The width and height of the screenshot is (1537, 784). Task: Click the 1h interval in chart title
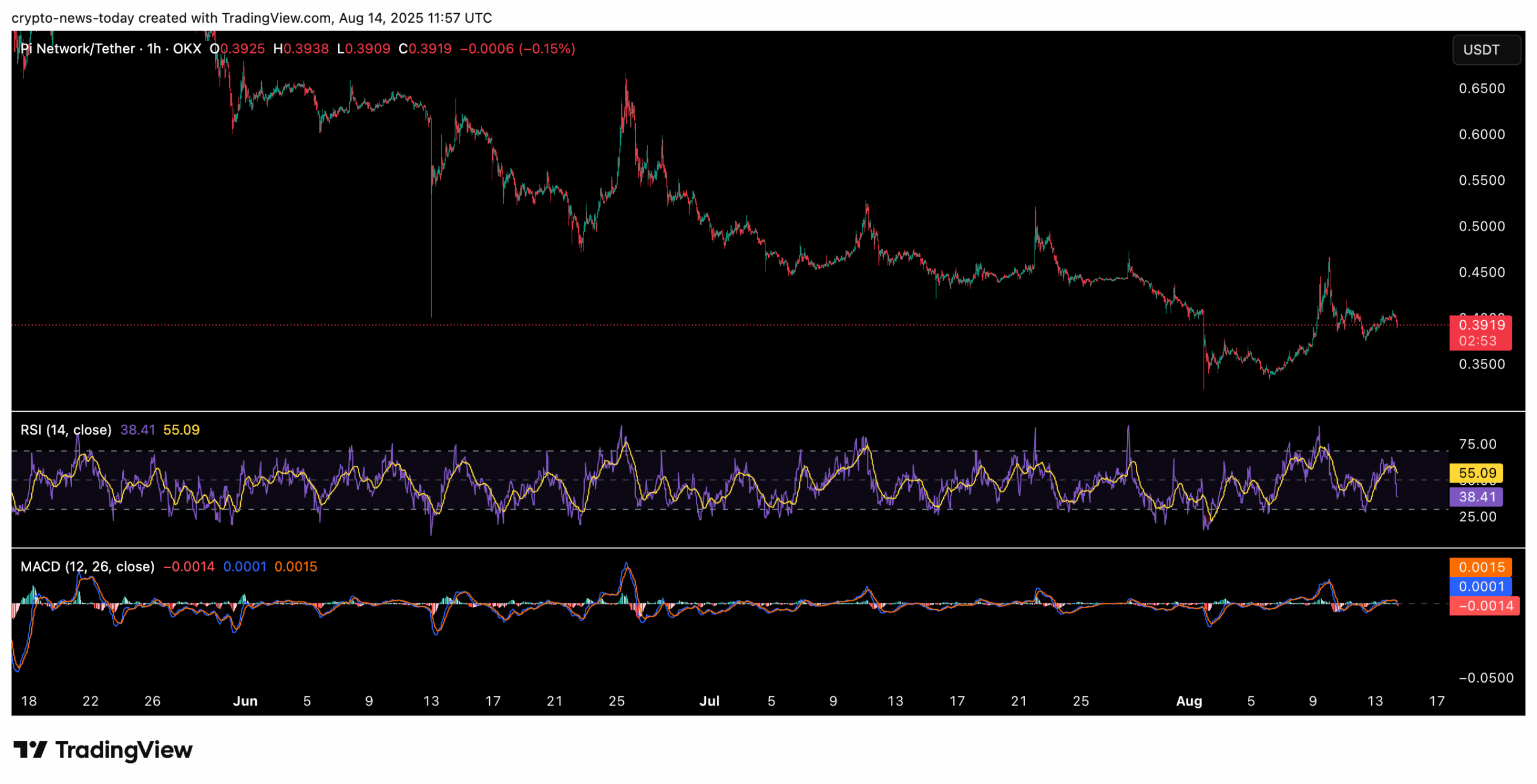click(154, 49)
